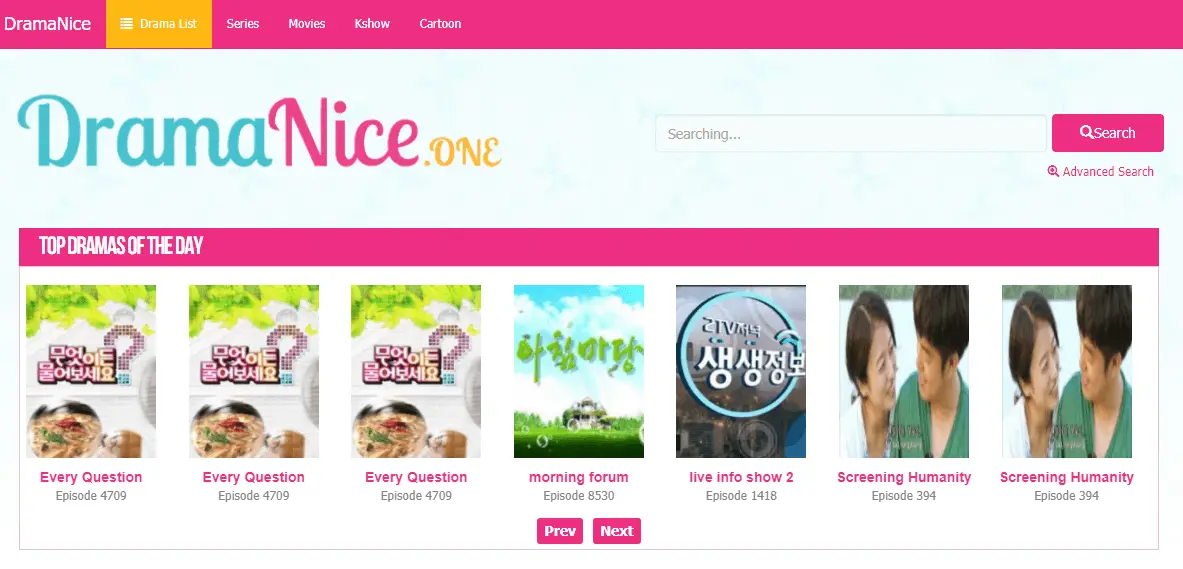The height and width of the screenshot is (569, 1183).
Task: Click the magnifier icon in Search button
Action: [x=1086, y=132]
